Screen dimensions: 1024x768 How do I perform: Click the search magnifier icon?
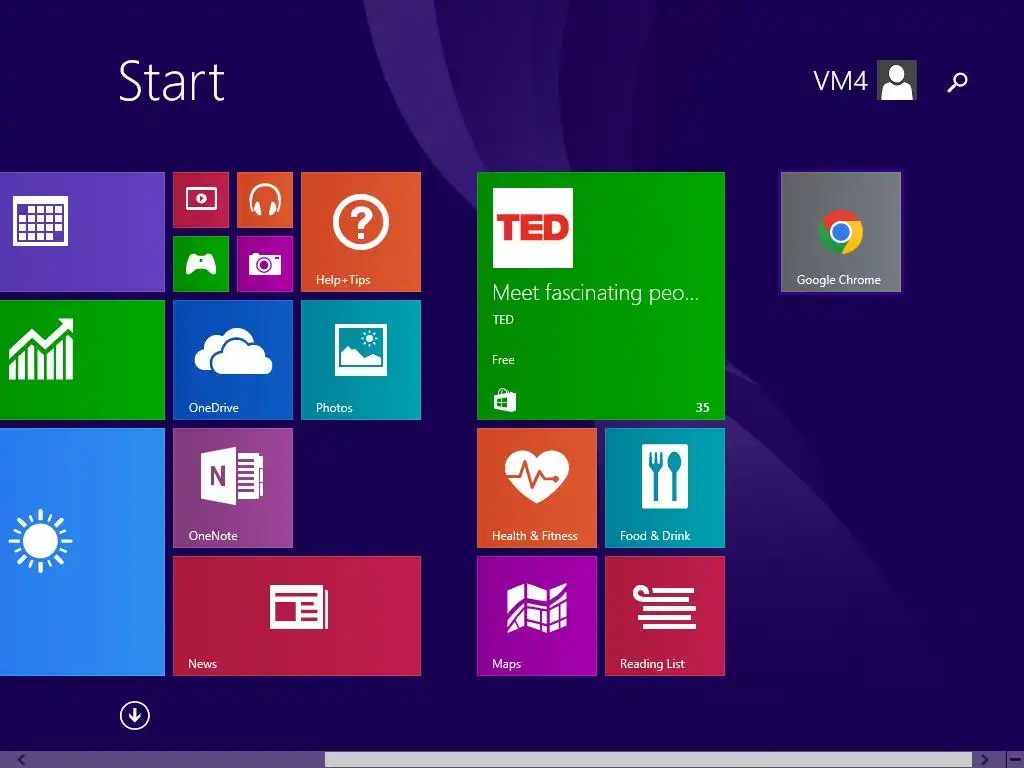[x=957, y=82]
